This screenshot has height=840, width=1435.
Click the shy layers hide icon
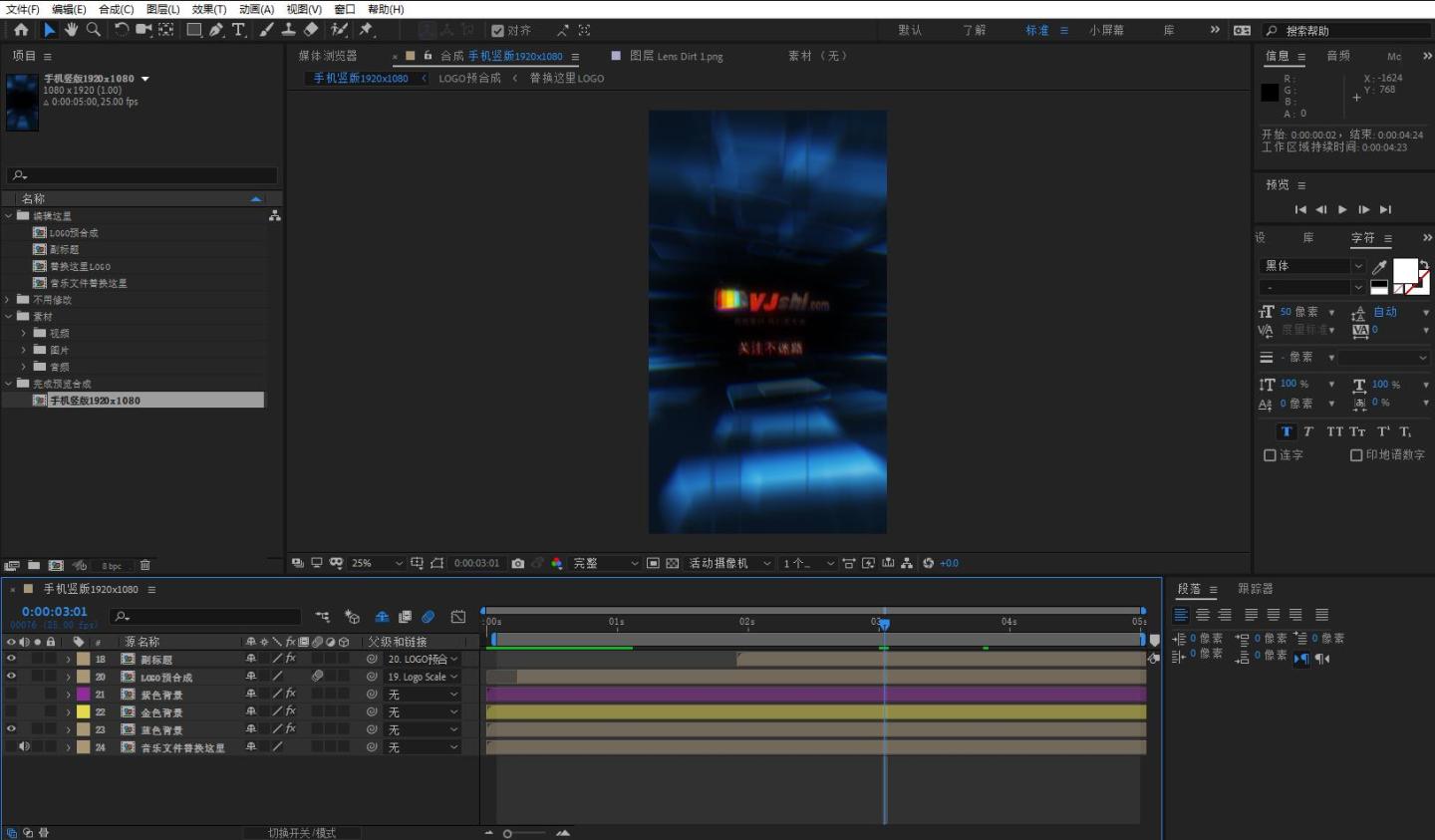coord(382,617)
